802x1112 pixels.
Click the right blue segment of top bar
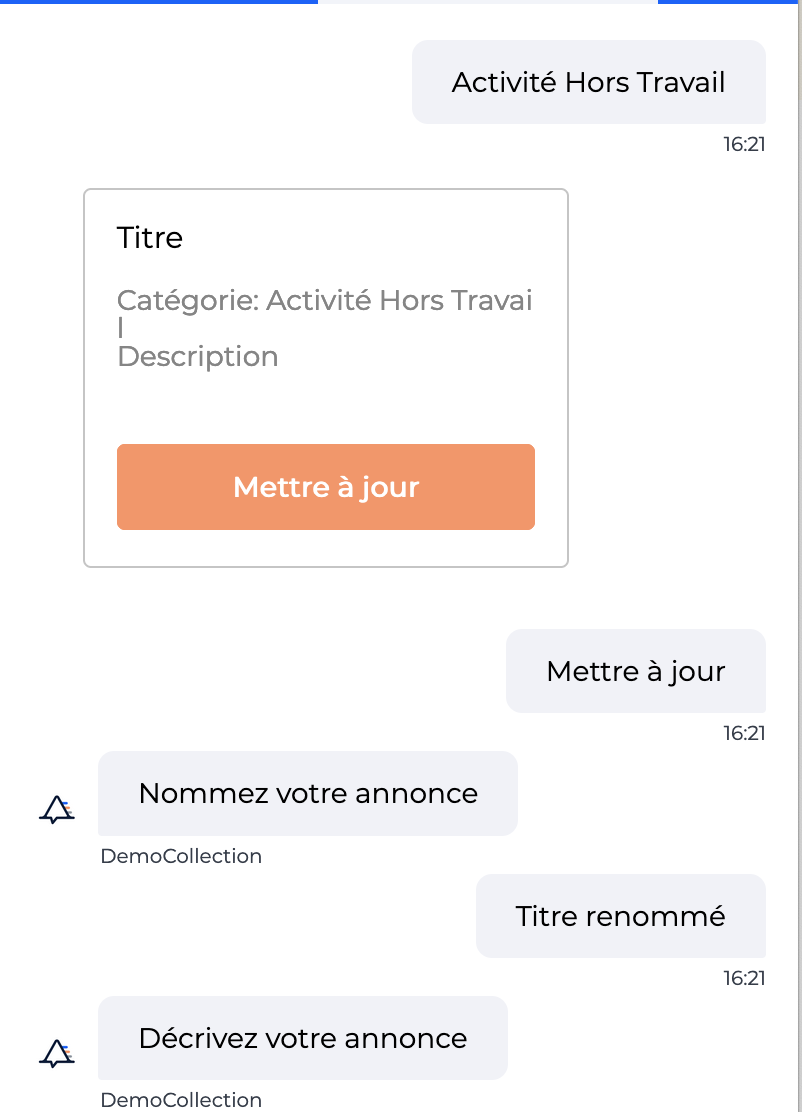pyautogui.click(x=729, y=2)
